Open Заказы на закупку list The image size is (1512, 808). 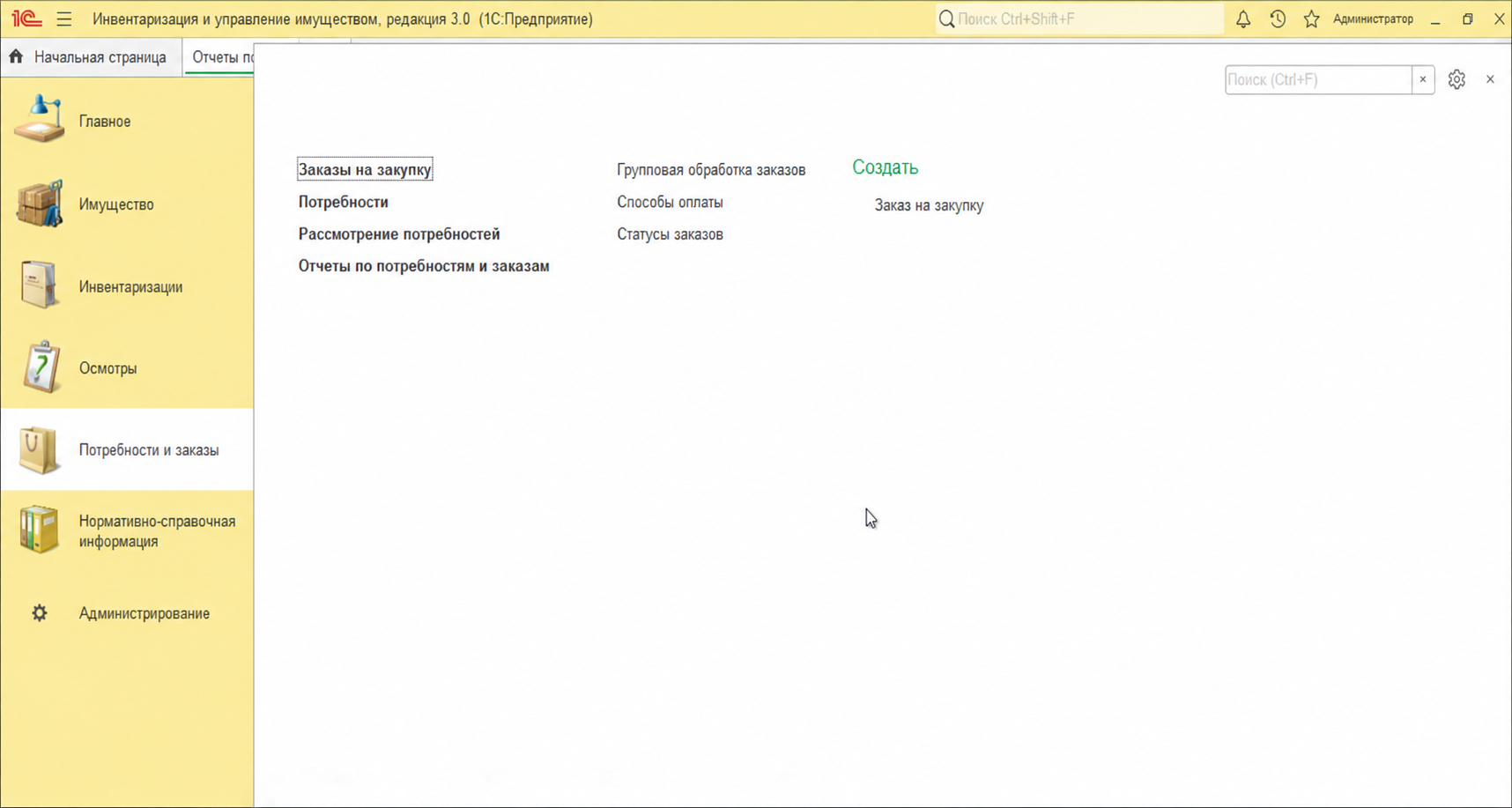[x=365, y=169]
